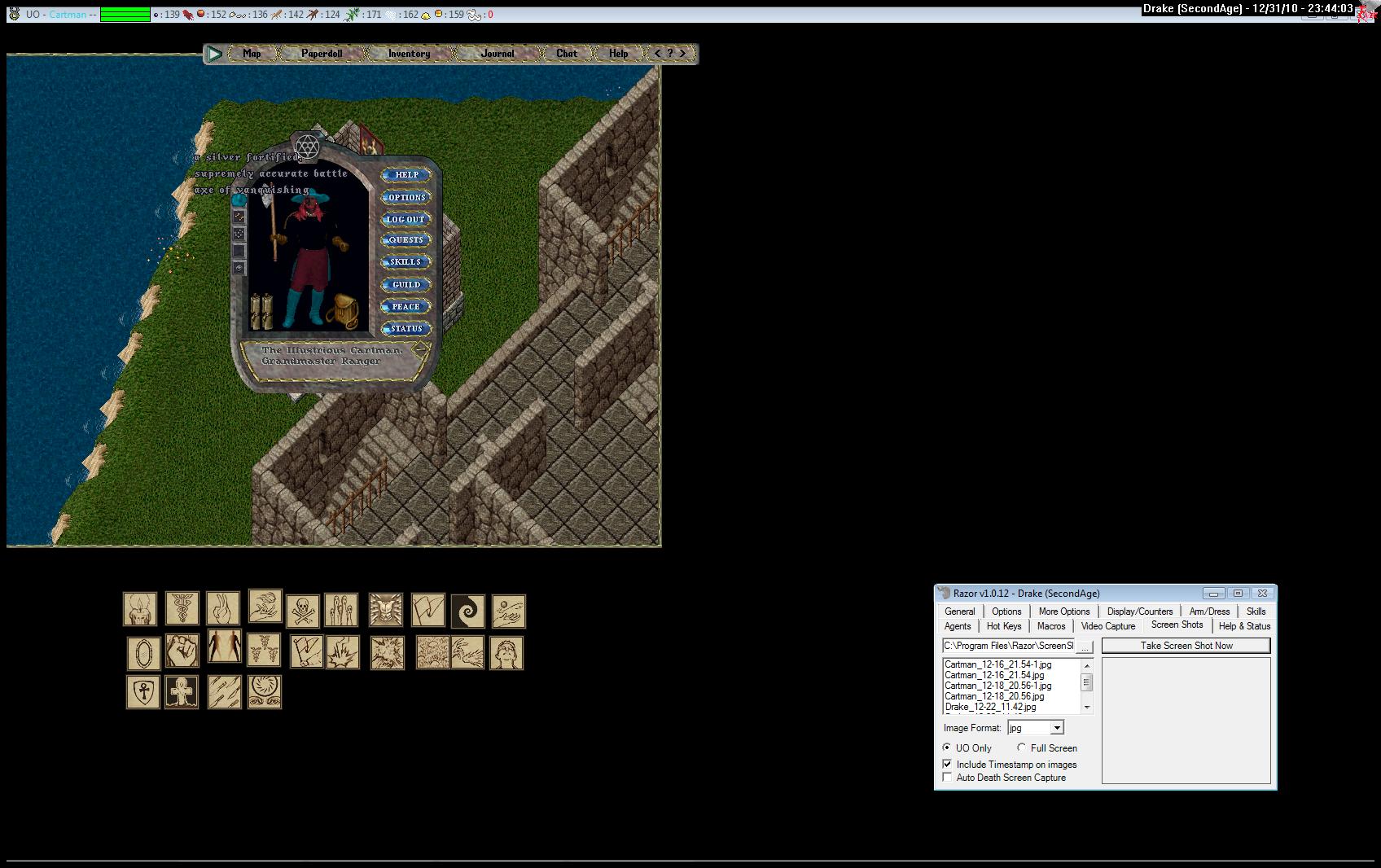Select the Full Screen radio button
Screen dimensions: 1381x868
[x=1022, y=747]
